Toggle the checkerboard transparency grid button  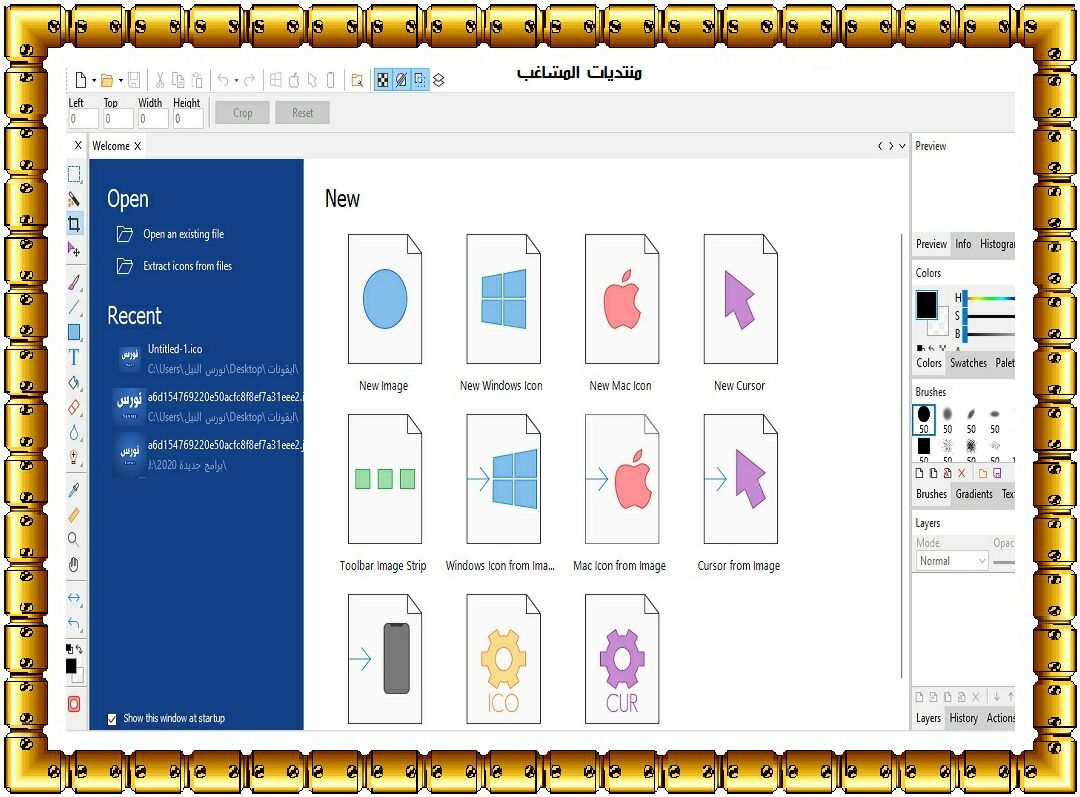[x=383, y=80]
